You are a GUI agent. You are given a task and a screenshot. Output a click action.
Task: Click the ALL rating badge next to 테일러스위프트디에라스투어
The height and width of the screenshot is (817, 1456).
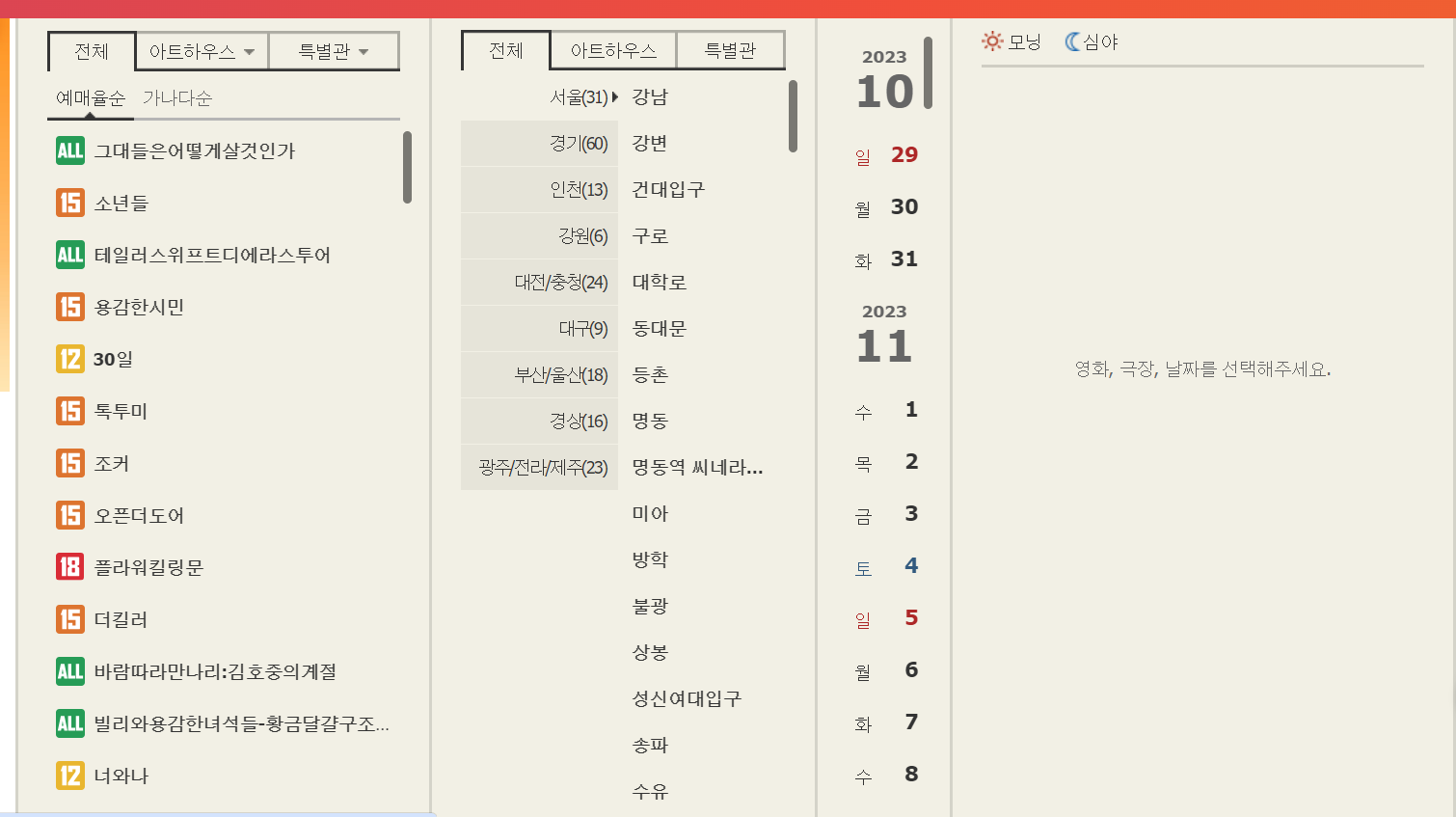tap(70, 255)
